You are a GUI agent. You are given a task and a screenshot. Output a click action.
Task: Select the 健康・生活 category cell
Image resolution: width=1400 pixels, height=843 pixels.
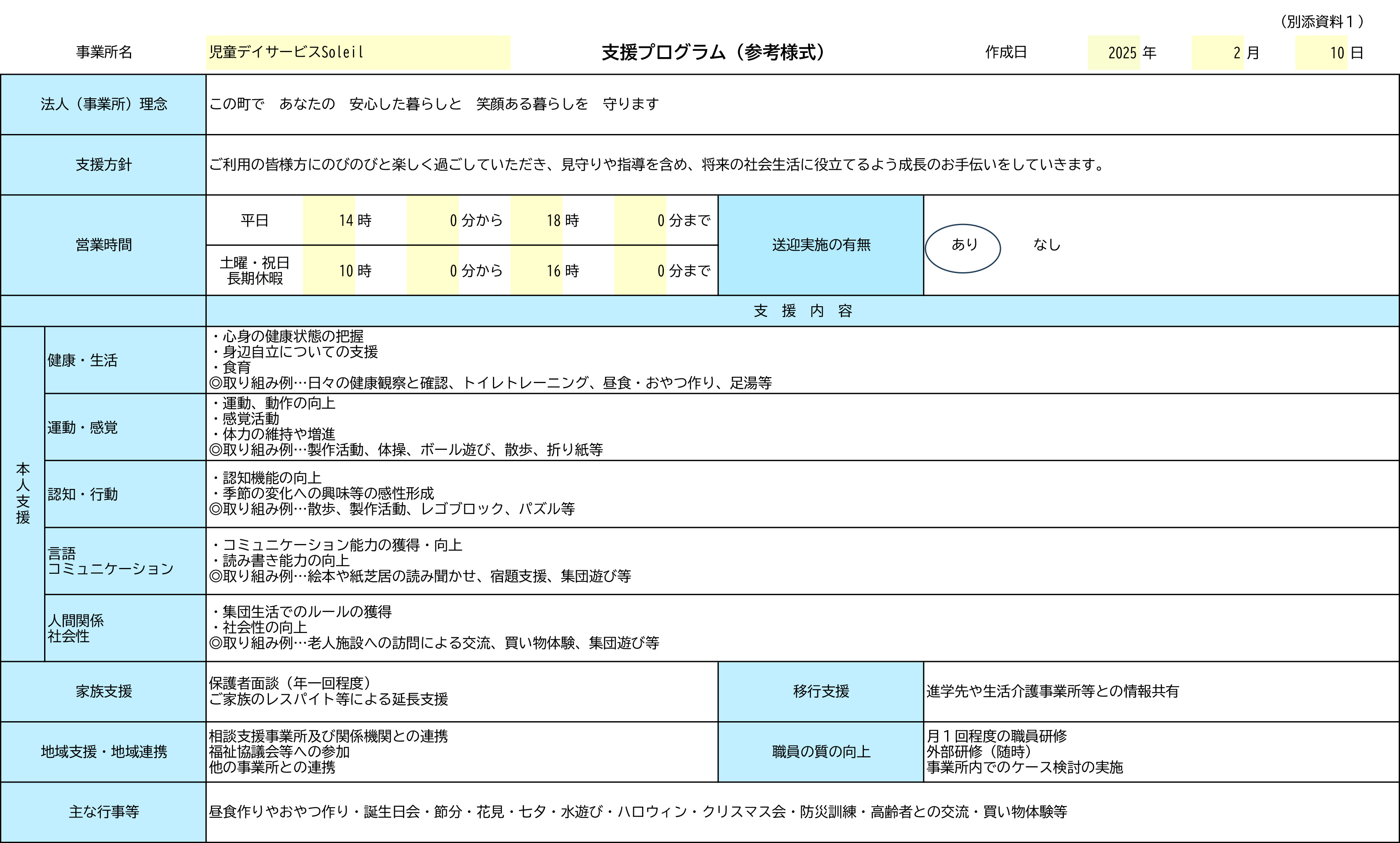pos(125,360)
